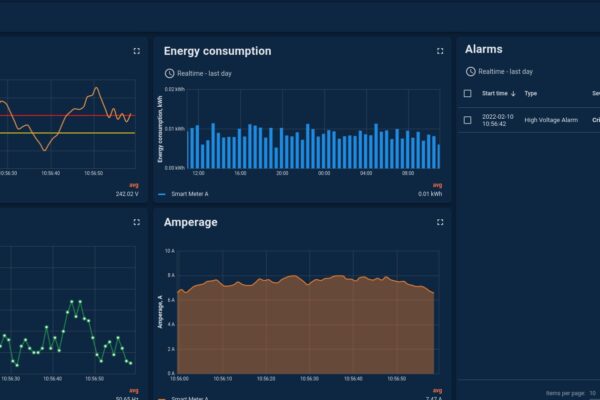Click the orange Amperage area chart
600x400 pixels.
click(x=305, y=330)
